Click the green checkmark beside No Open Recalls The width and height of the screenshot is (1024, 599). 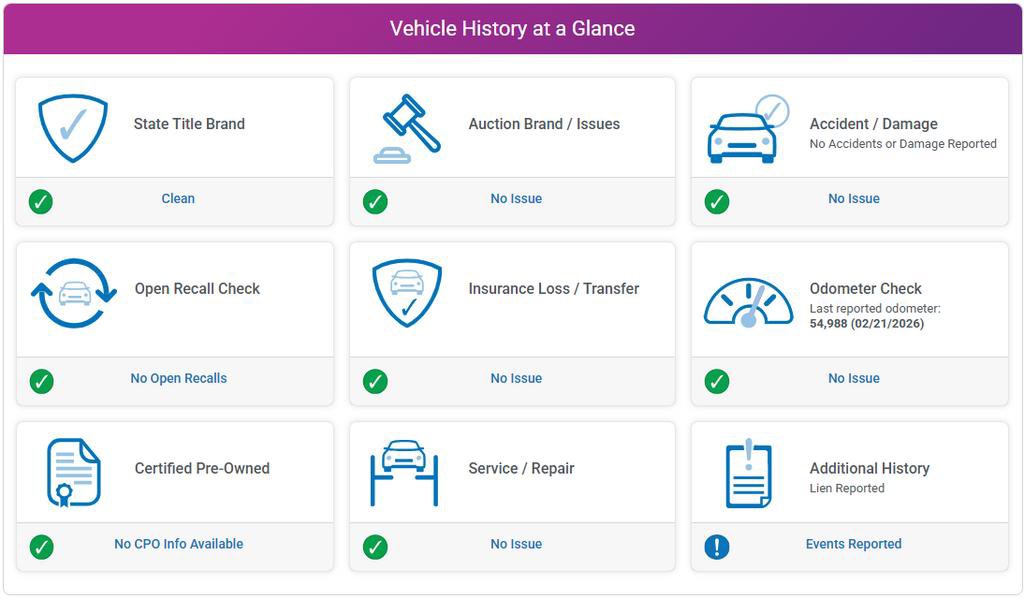pyautogui.click(x=41, y=381)
